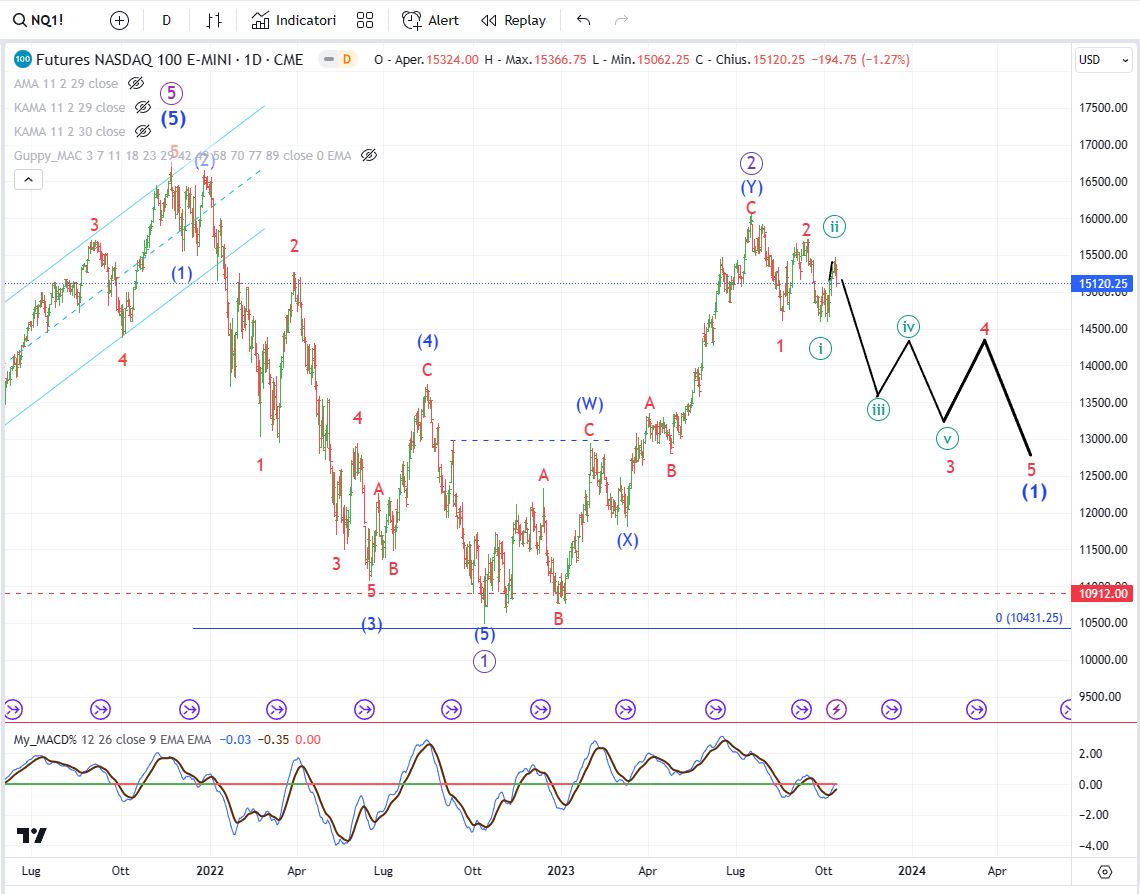Open the D time interval menu
This screenshot has height=894, width=1140.
[166, 20]
